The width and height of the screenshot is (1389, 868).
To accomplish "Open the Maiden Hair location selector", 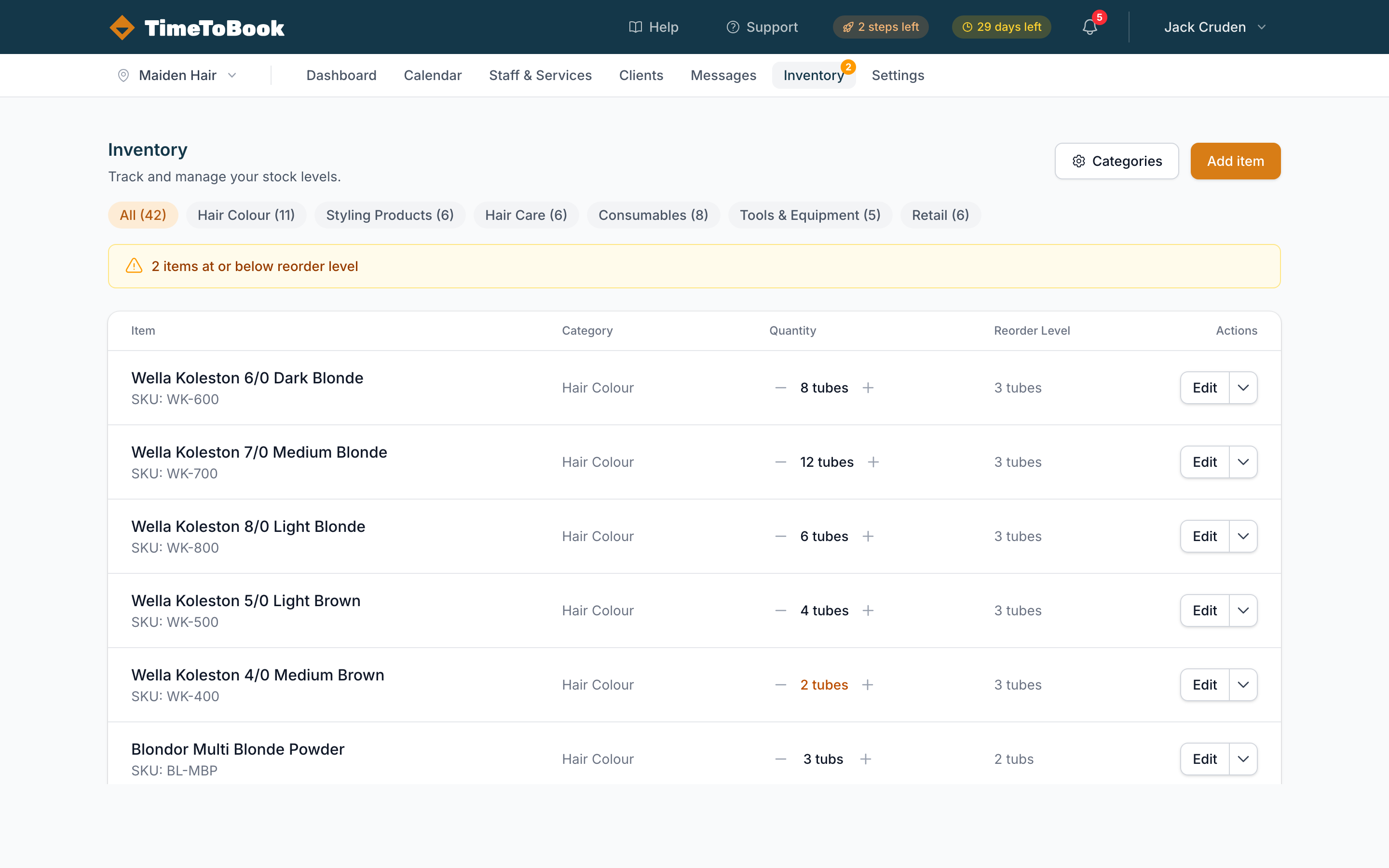I will pyautogui.click(x=178, y=75).
